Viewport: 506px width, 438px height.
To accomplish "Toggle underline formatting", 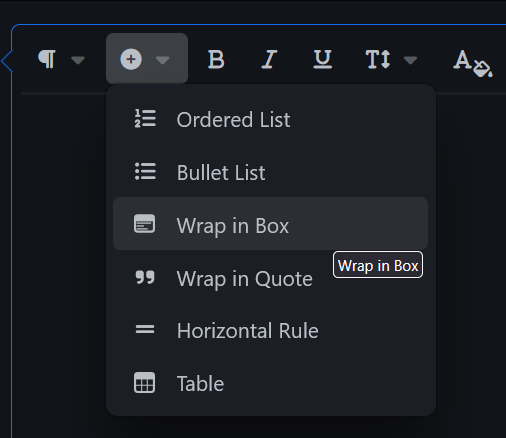I will [323, 60].
